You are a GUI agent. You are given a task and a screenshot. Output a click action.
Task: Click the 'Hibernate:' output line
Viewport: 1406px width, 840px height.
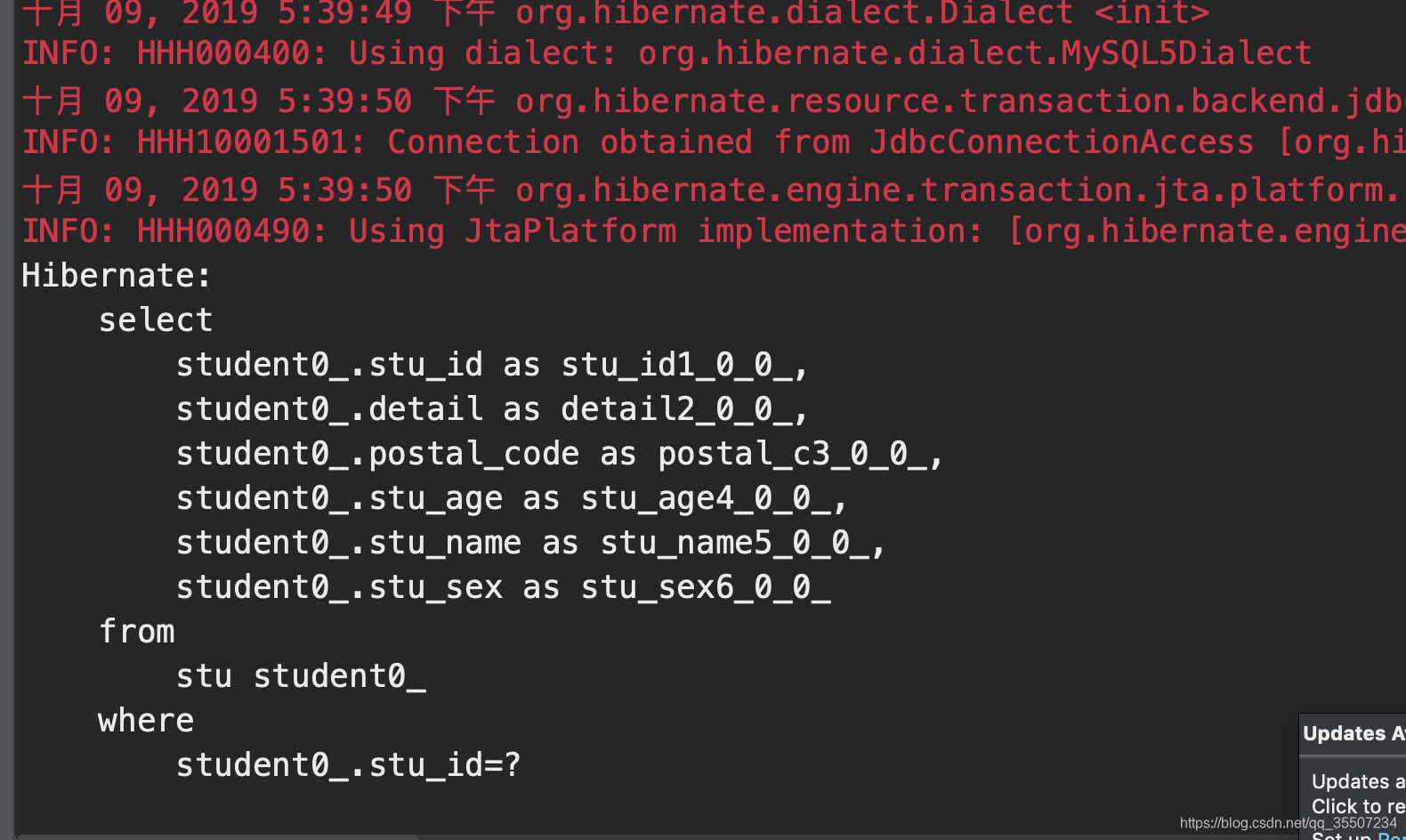(x=117, y=276)
